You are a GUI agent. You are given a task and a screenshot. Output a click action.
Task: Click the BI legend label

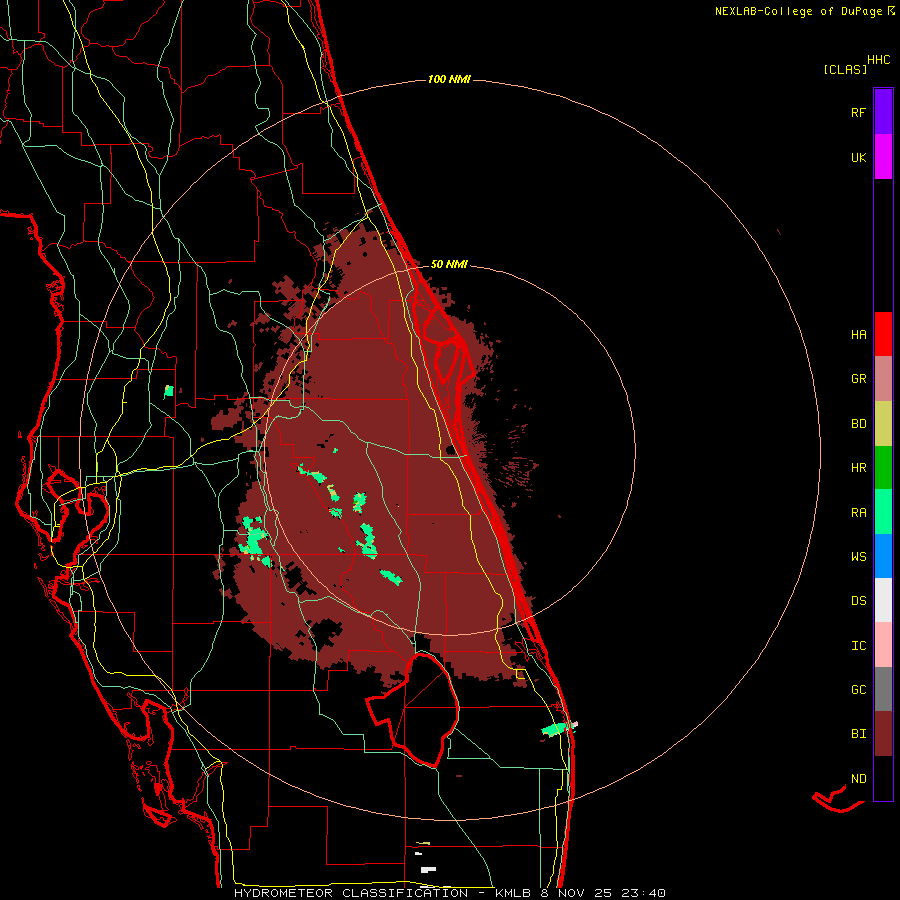pos(858,734)
